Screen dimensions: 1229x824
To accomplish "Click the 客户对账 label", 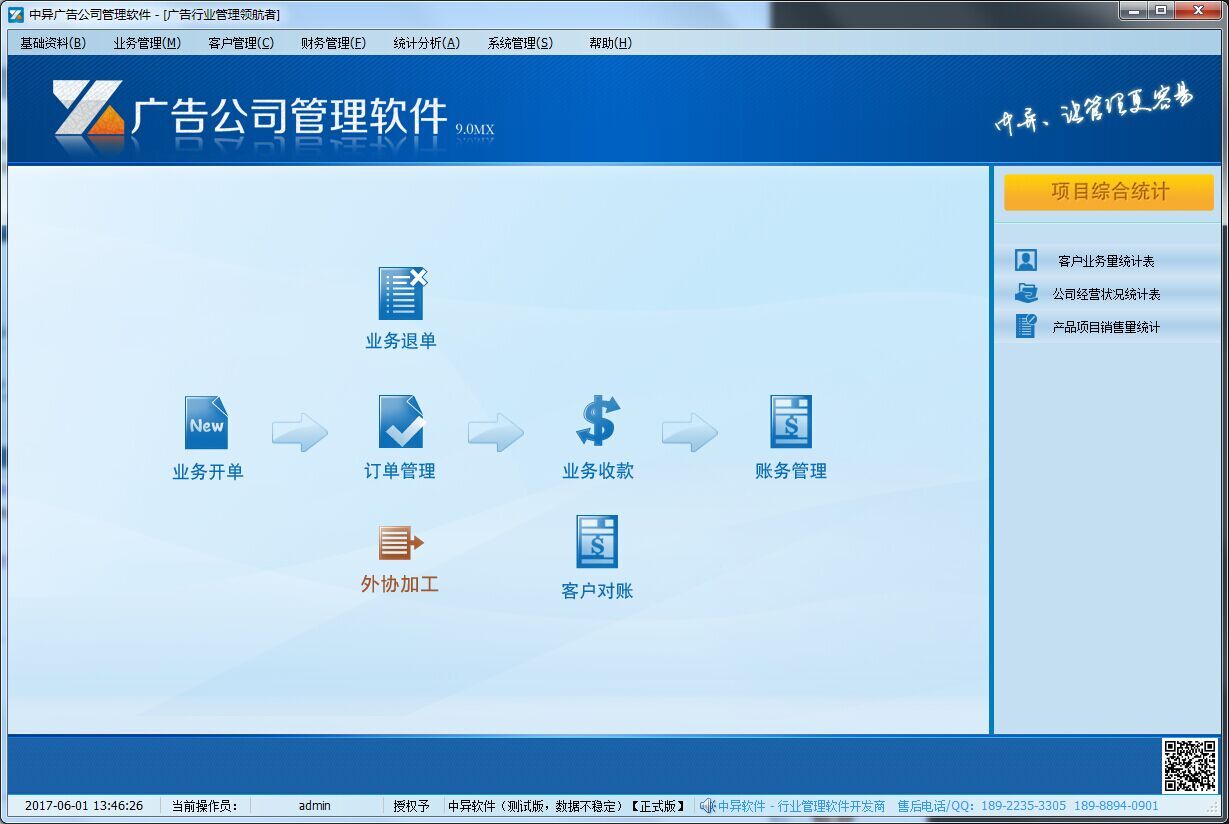I will pos(597,591).
